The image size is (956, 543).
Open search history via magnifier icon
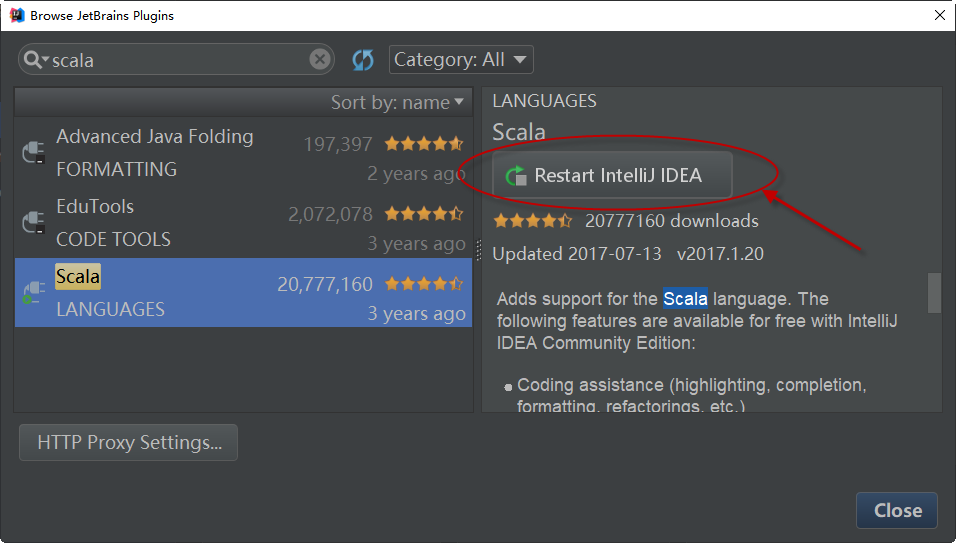click(35, 60)
